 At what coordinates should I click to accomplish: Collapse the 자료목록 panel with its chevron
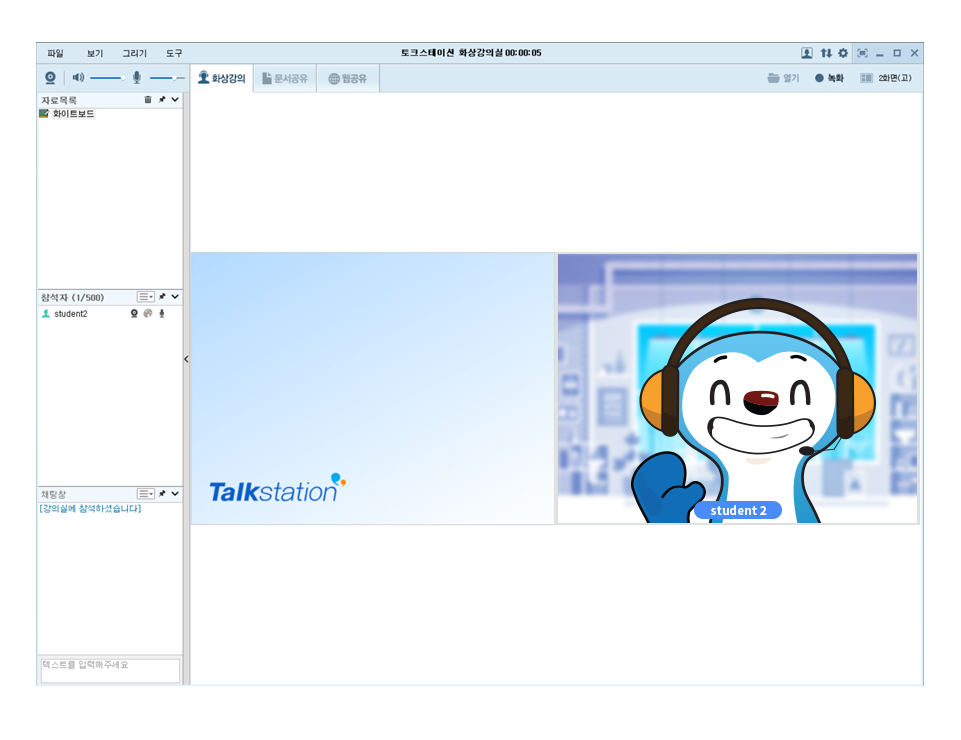[x=175, y=99]
